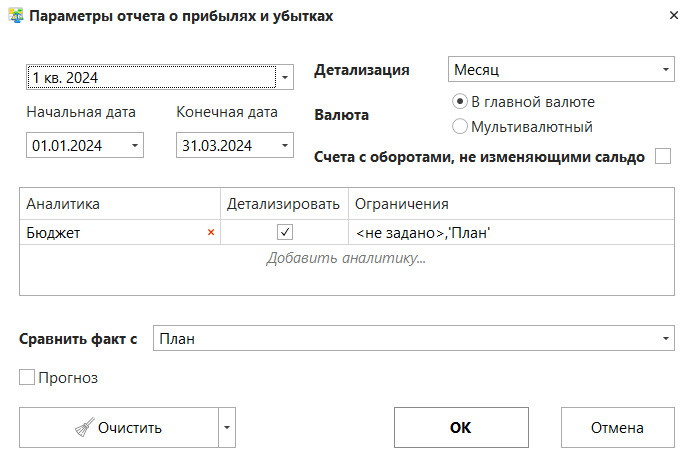The image size is (694, 469).
Task: Expand the Сравнить факт с dropdown
Action: 666,339
